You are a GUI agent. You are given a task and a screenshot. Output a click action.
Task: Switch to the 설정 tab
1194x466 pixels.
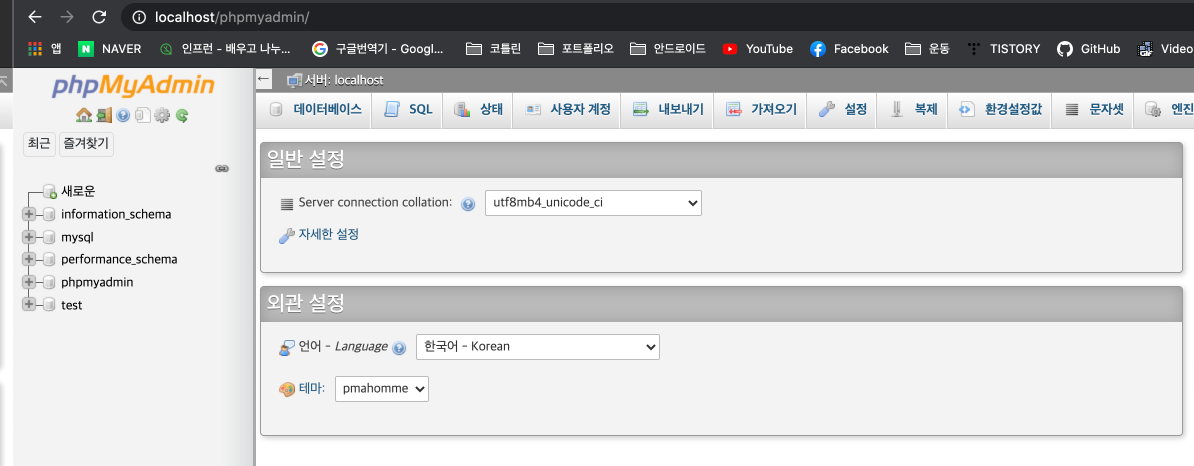point(842,110)
